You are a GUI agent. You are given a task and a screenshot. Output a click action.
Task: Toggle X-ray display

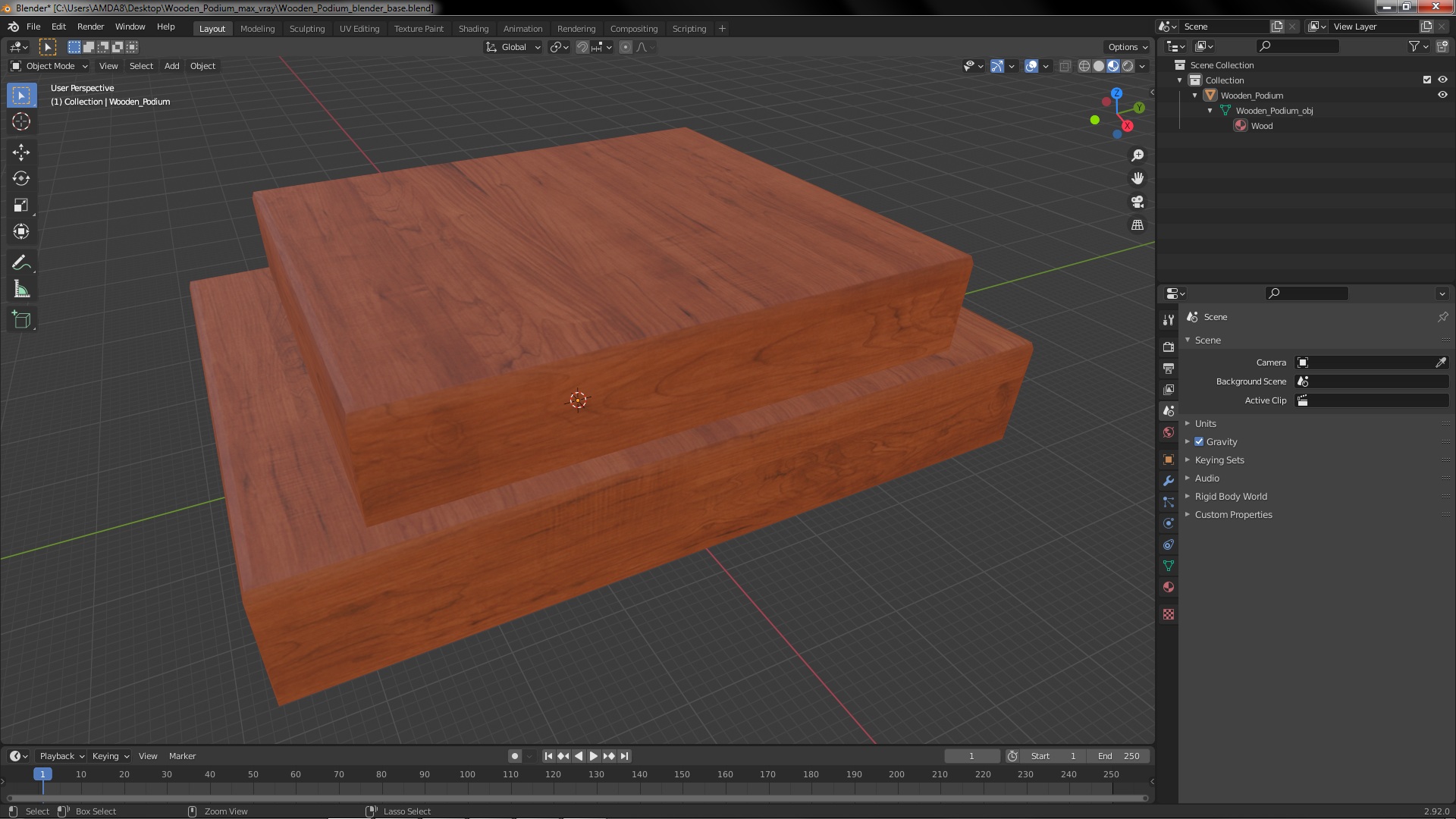[1065, 66]
